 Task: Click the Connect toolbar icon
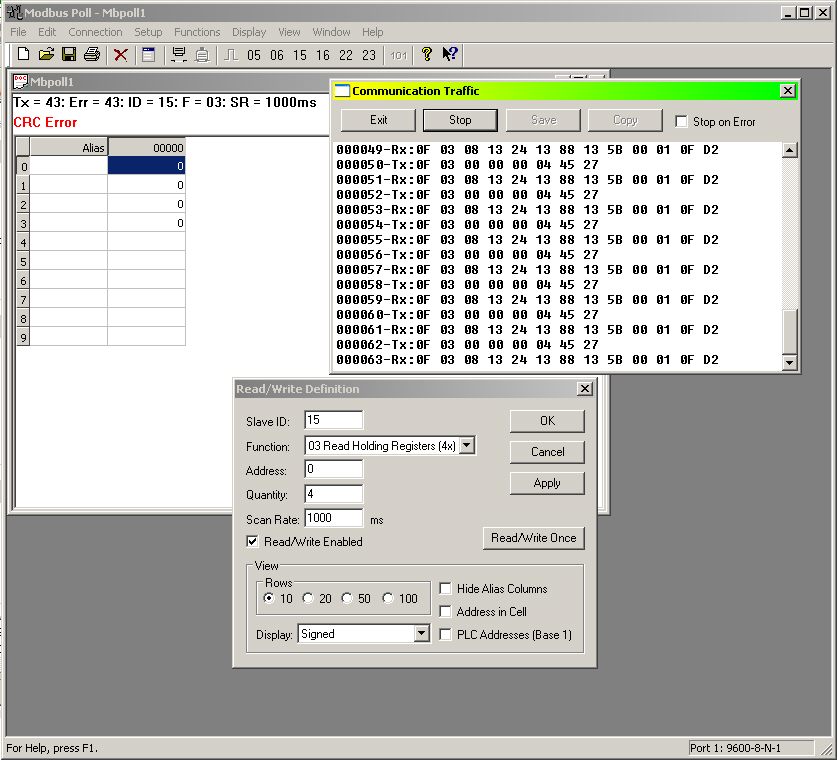pos(179,54)
